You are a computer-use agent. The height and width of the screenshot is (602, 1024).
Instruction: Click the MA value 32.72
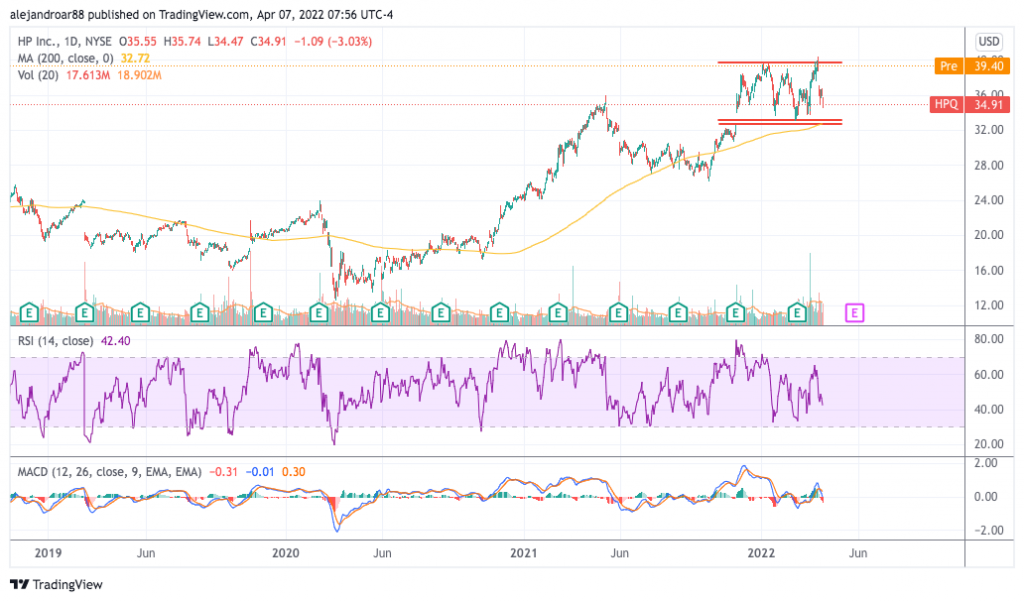[135, 58]
